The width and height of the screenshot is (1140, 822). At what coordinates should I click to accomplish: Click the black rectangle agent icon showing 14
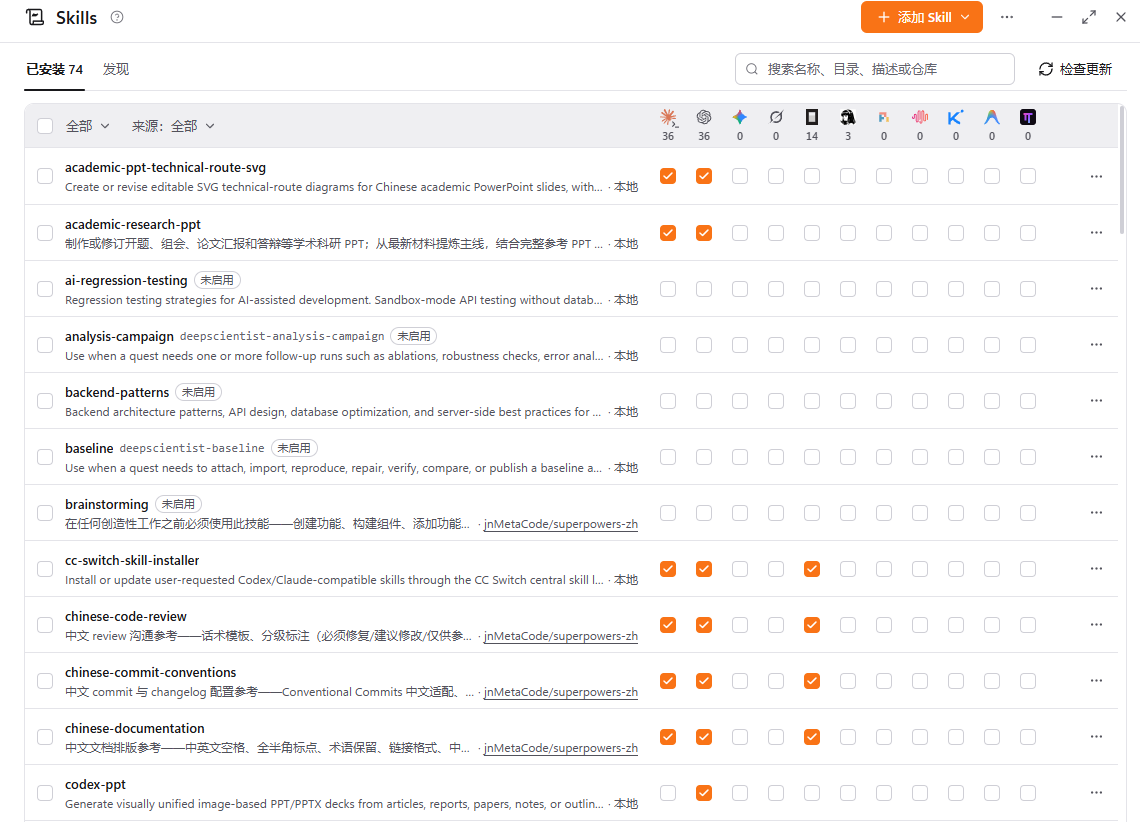[812, 117]
